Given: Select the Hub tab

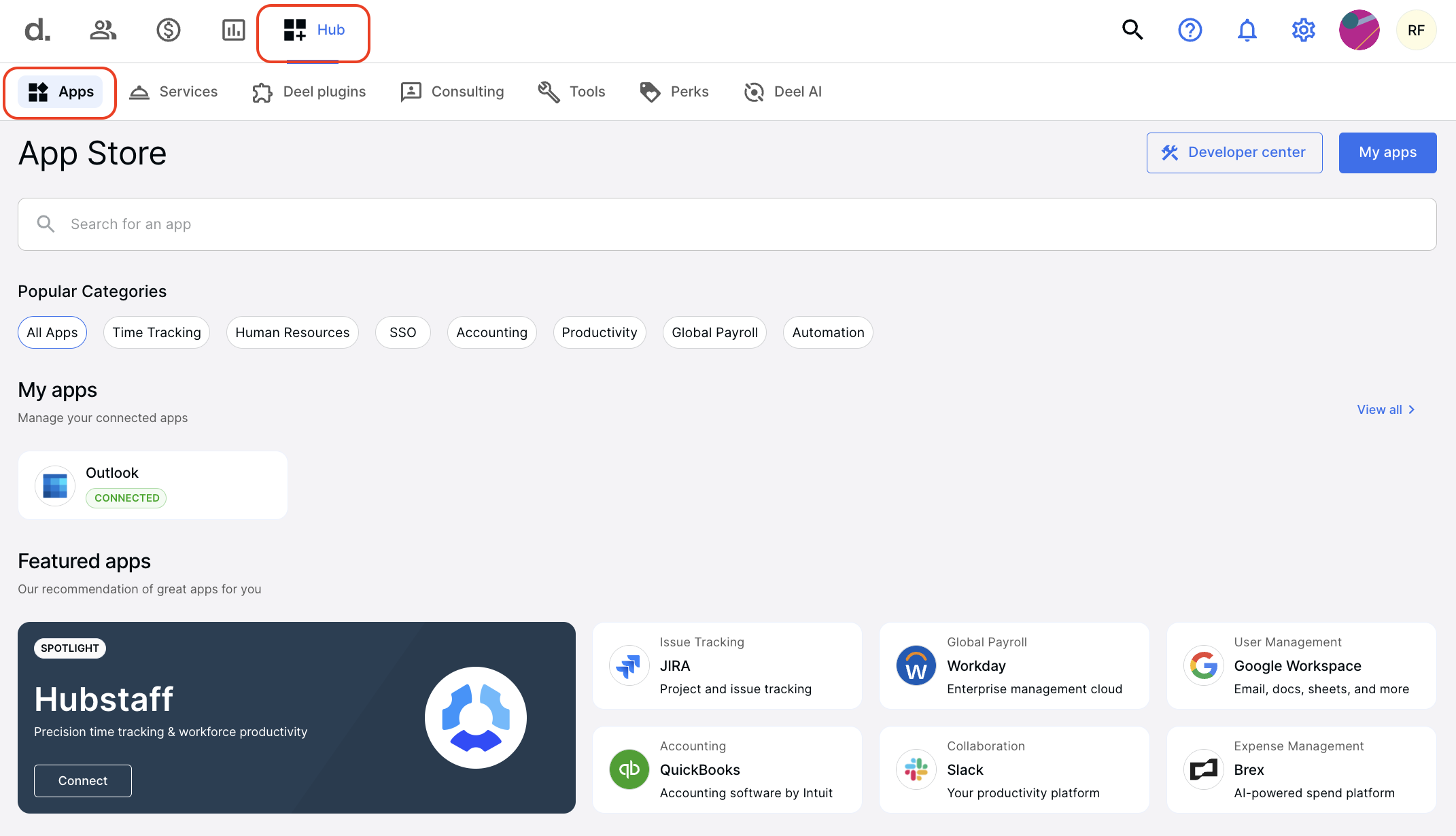Looking at the screenshot, I should click(313, 30).
